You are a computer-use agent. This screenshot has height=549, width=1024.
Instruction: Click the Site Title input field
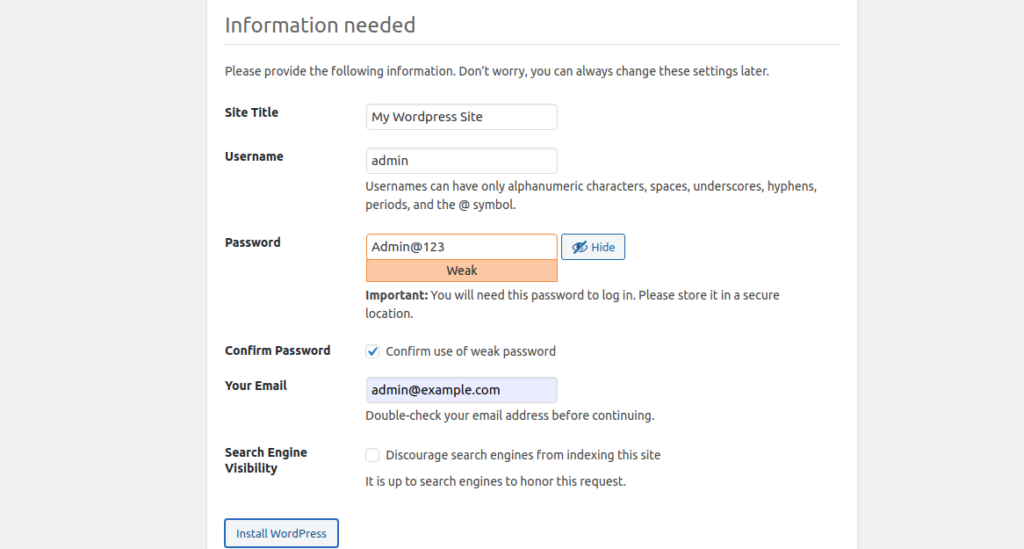pyautogui.click(x=461, y=117)
